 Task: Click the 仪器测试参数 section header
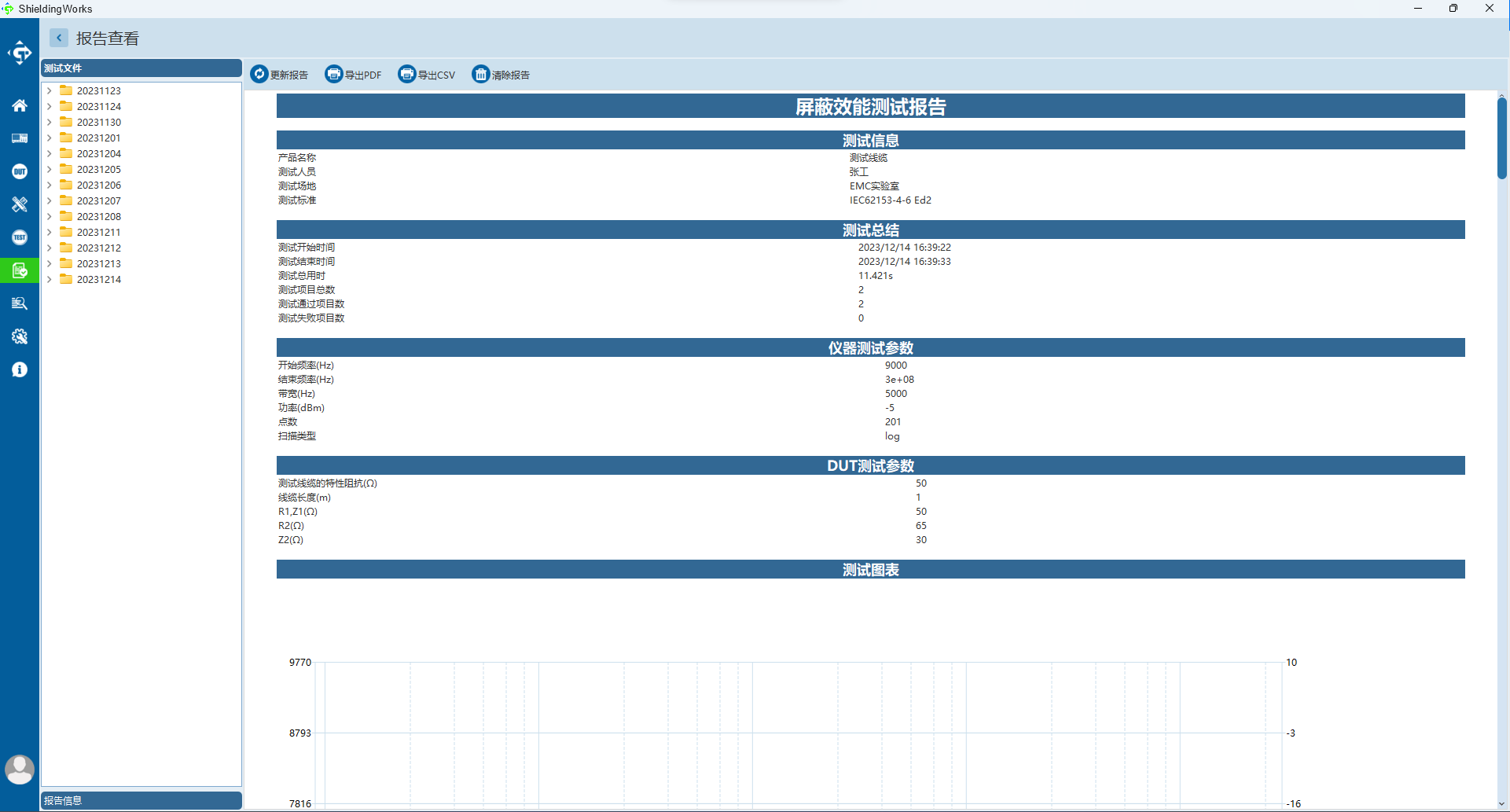(870, 347)
